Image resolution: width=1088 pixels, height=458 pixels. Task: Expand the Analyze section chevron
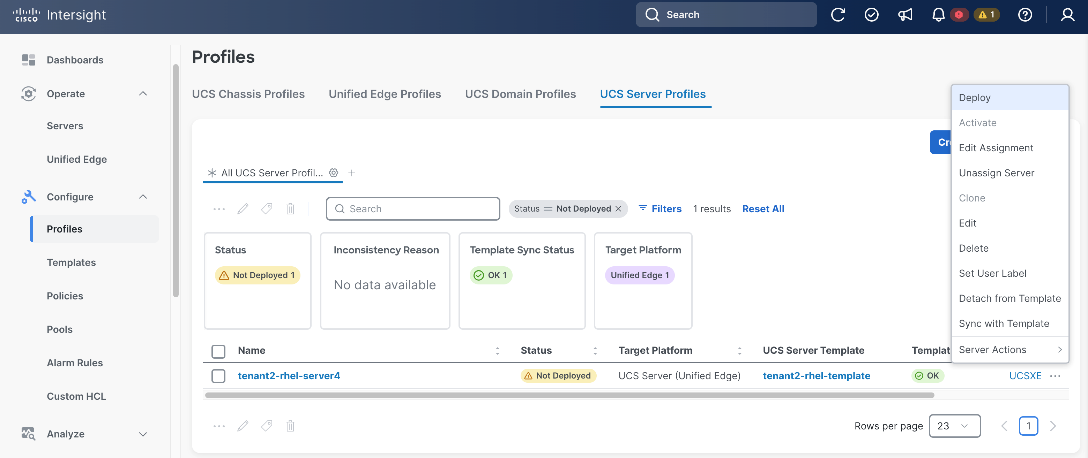(x=143, y=434)
